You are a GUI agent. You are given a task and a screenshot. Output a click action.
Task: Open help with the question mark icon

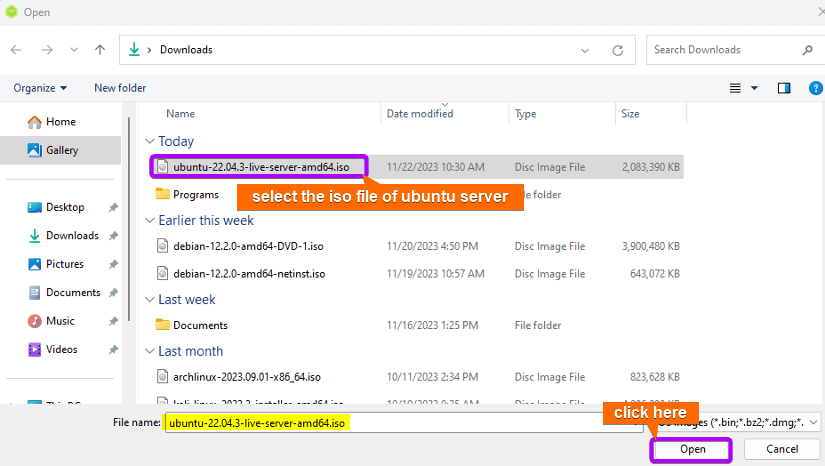tap(816, 88)
